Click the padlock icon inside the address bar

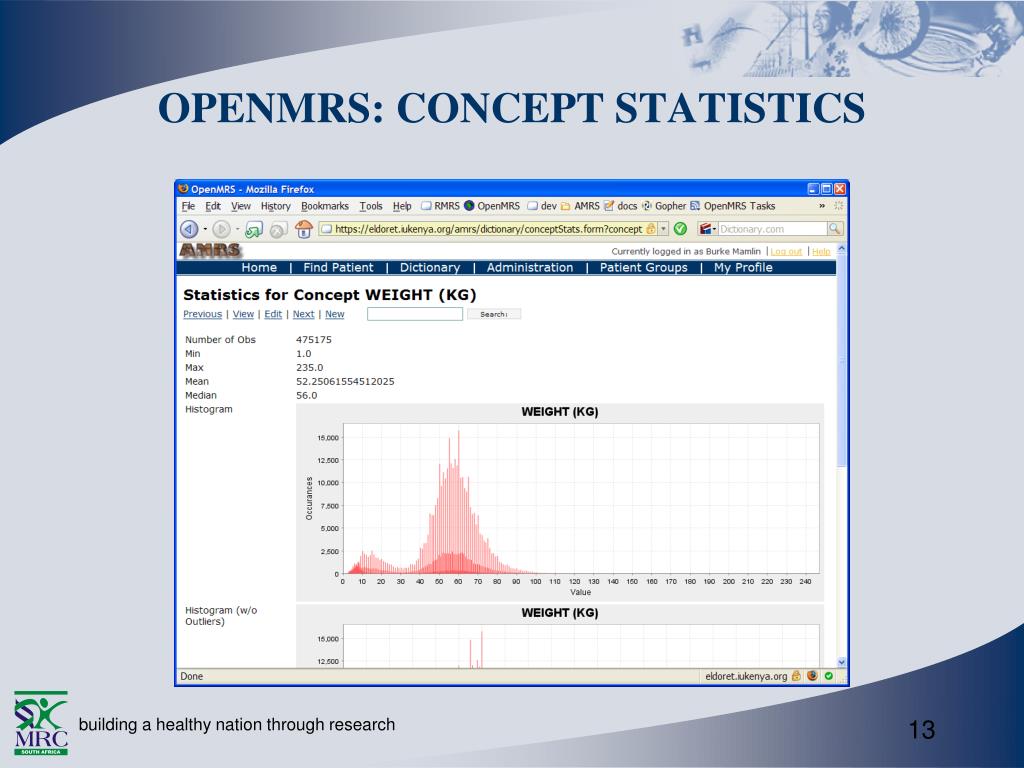click(650, 229)
